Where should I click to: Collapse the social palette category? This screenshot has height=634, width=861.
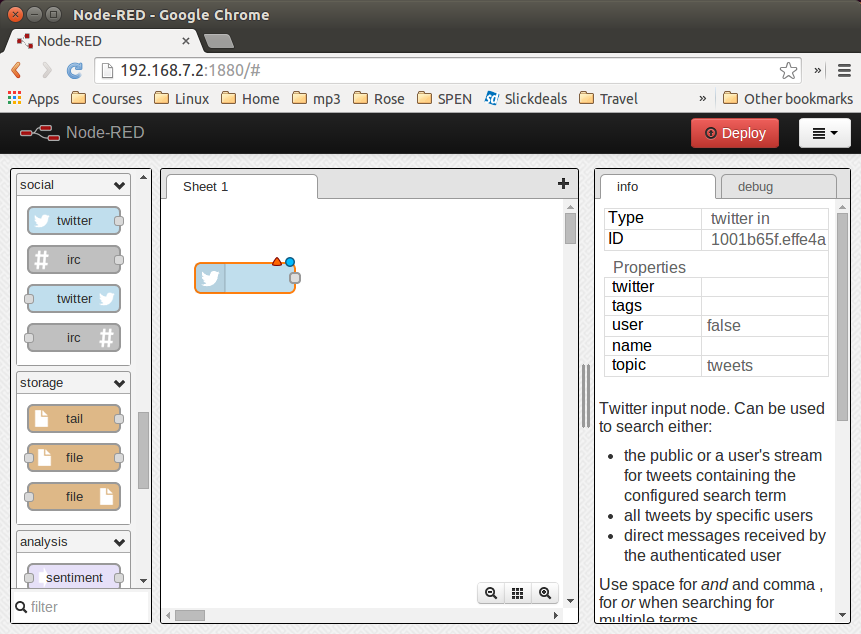click(x=120, y=185)
